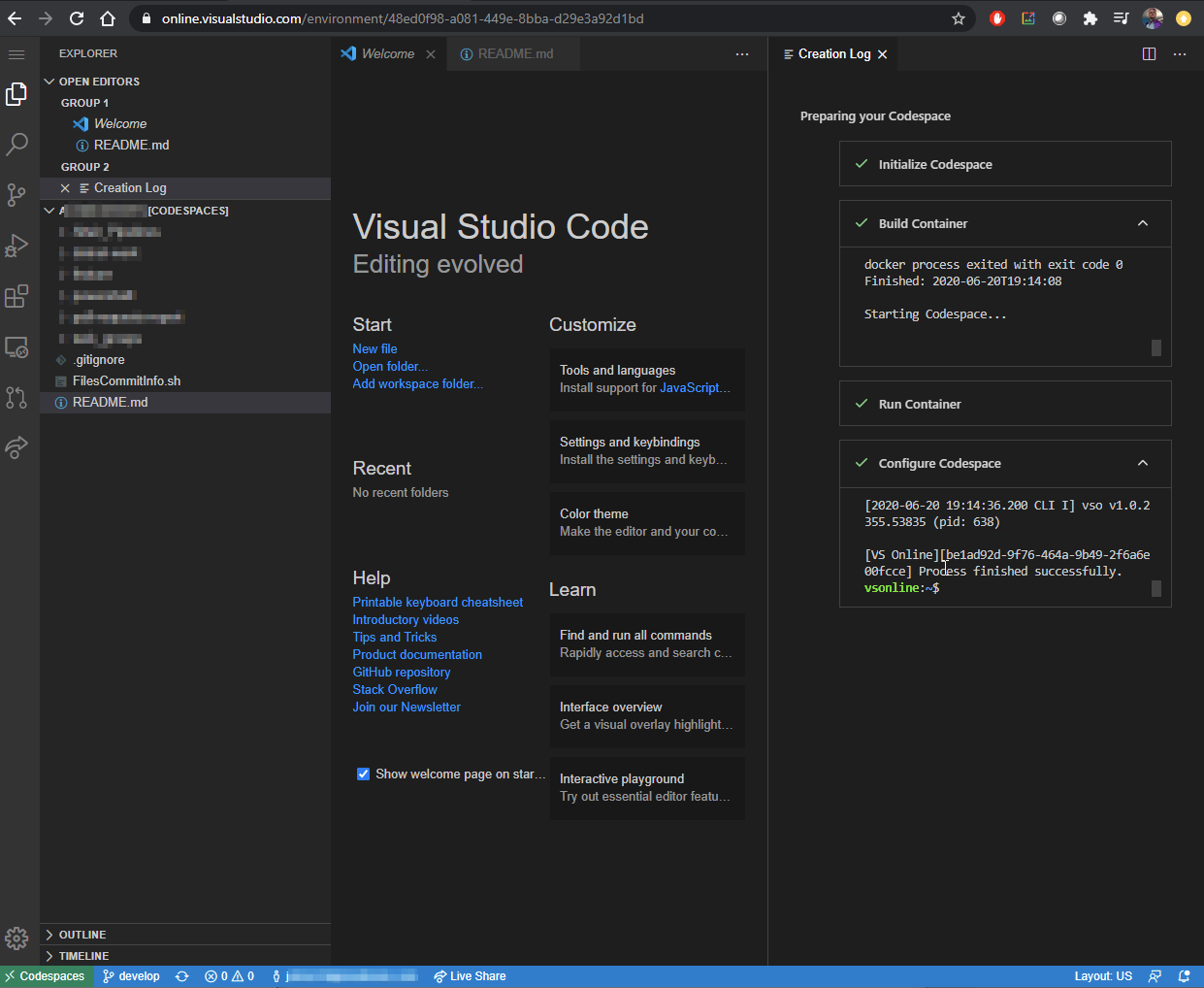Expand the Initialize Codespace step
This screenshot has height=988, width=1204.
[1005, 164]
